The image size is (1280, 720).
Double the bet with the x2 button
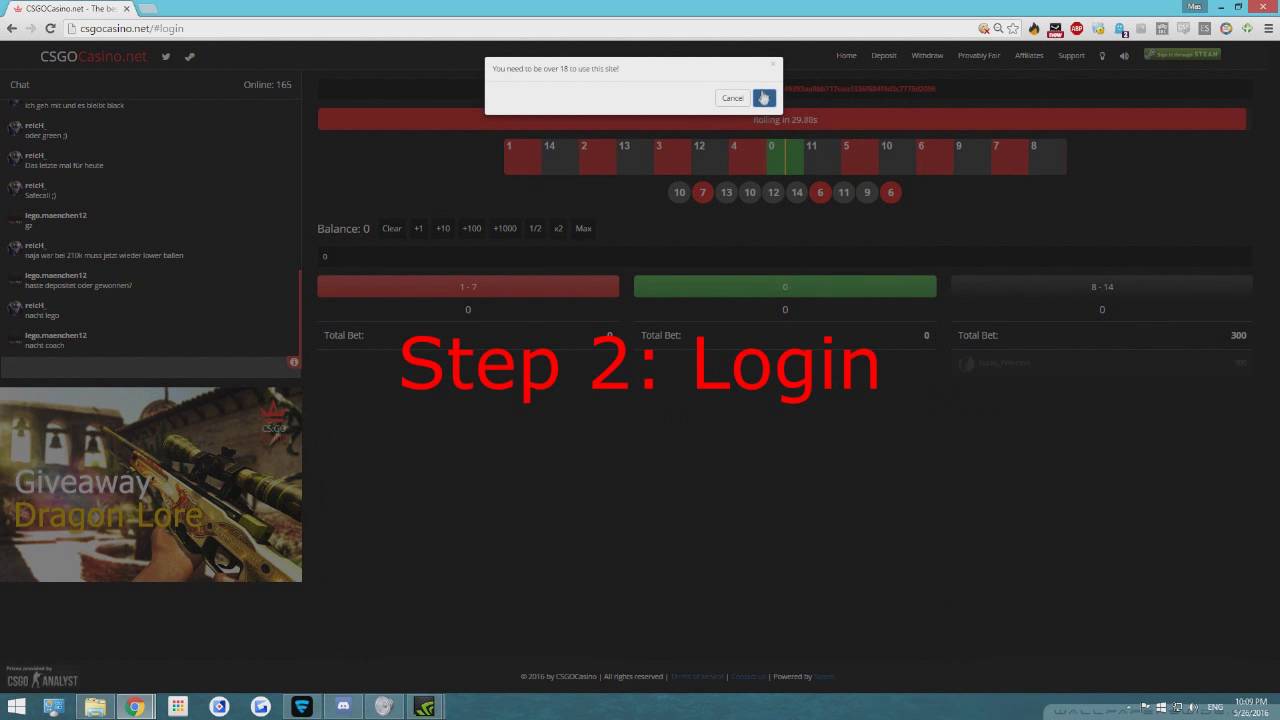coord(558,229)
